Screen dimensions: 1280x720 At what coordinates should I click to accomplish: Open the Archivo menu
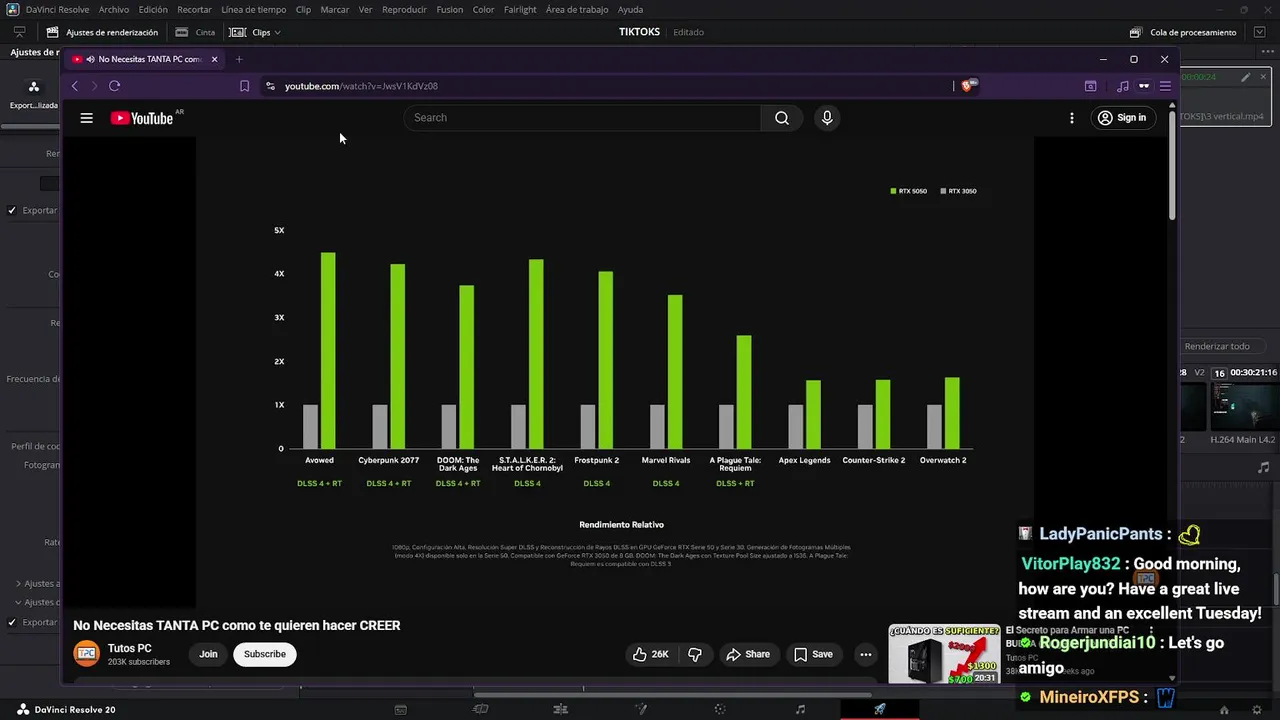point(114,9)
